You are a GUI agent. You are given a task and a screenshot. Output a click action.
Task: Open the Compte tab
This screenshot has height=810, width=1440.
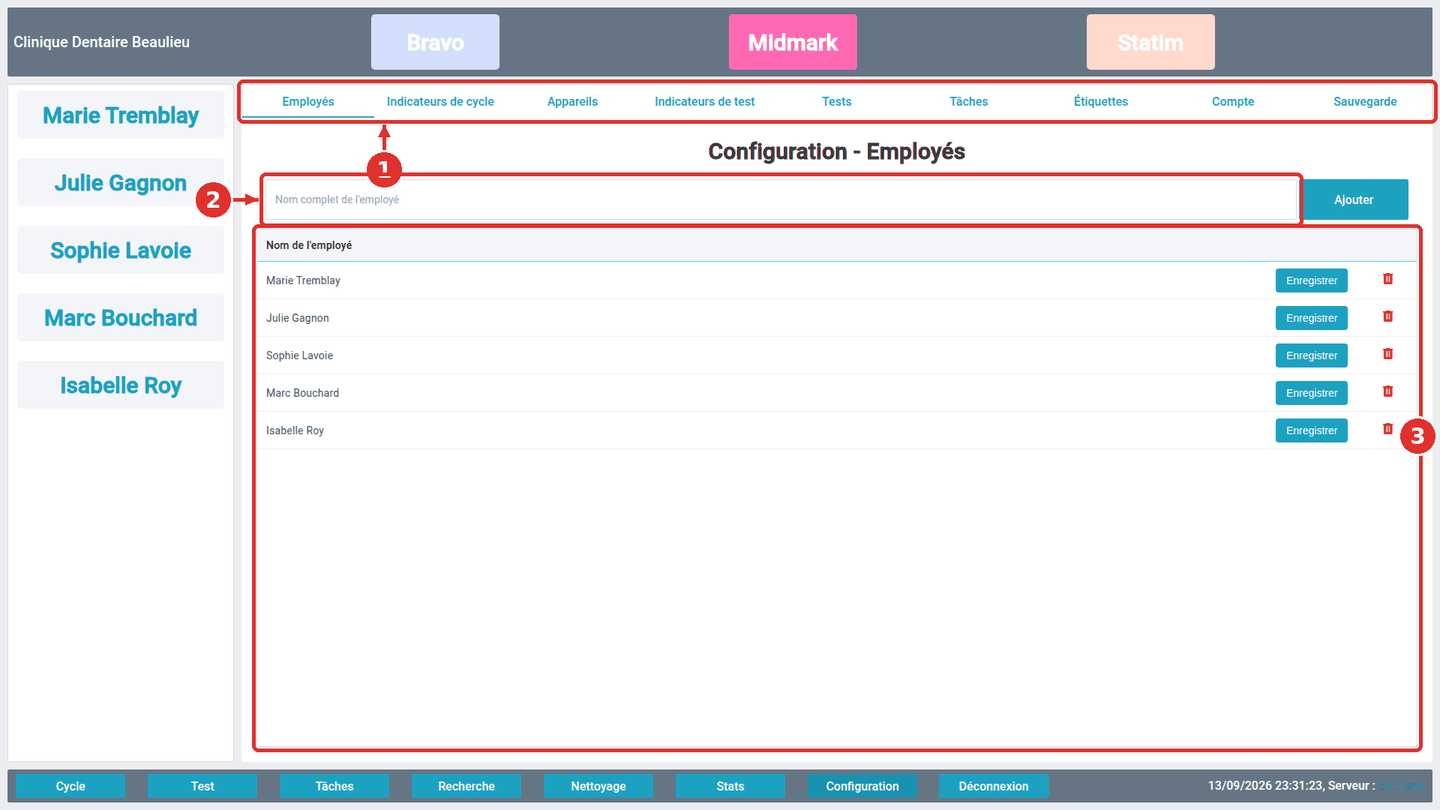(1233, 101)
